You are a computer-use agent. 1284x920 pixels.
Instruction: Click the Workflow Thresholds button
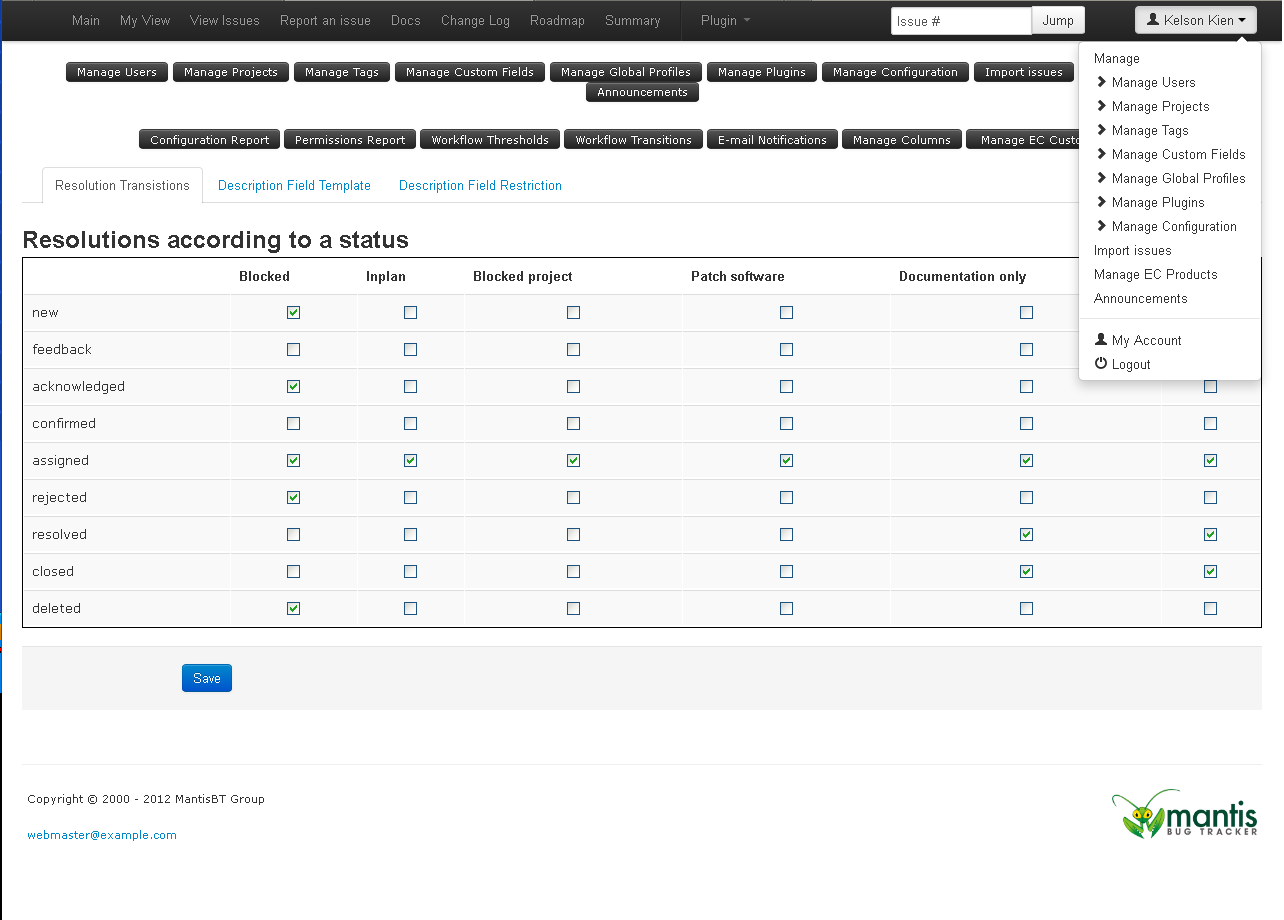(x=490, y=140)
